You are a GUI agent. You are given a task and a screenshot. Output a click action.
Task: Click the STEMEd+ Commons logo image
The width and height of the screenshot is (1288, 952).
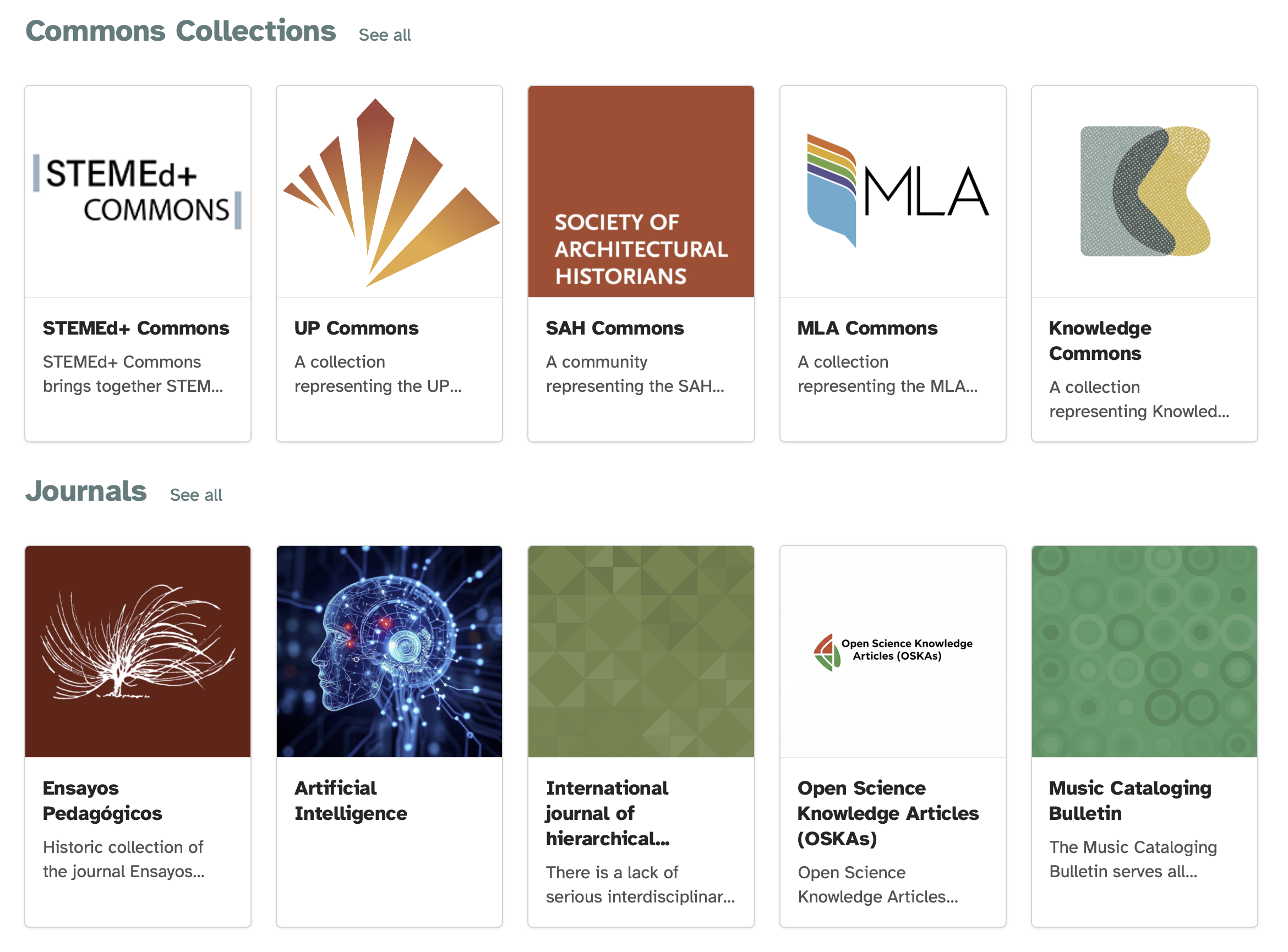[137, 192]
